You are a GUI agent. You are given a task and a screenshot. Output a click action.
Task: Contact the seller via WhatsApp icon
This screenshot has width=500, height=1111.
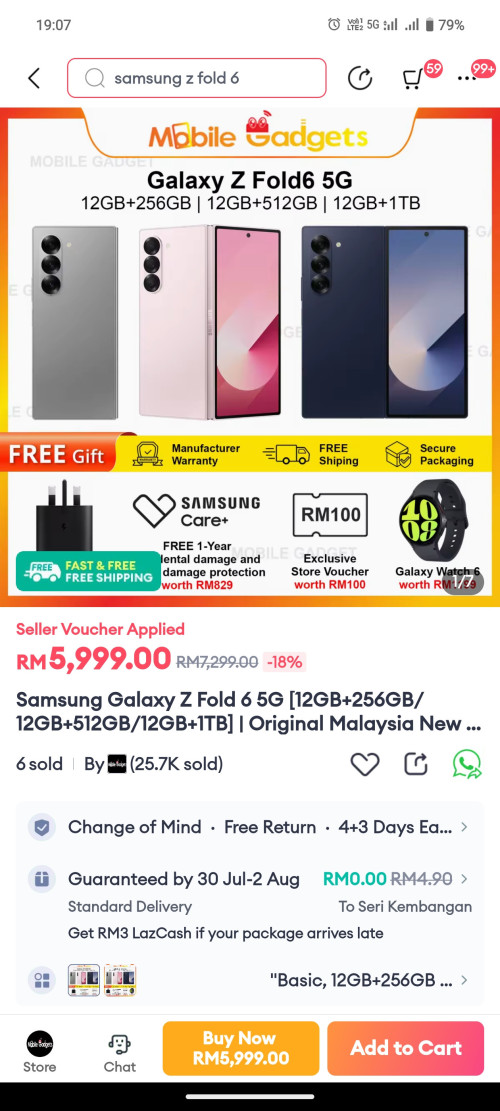click(467, 764)
